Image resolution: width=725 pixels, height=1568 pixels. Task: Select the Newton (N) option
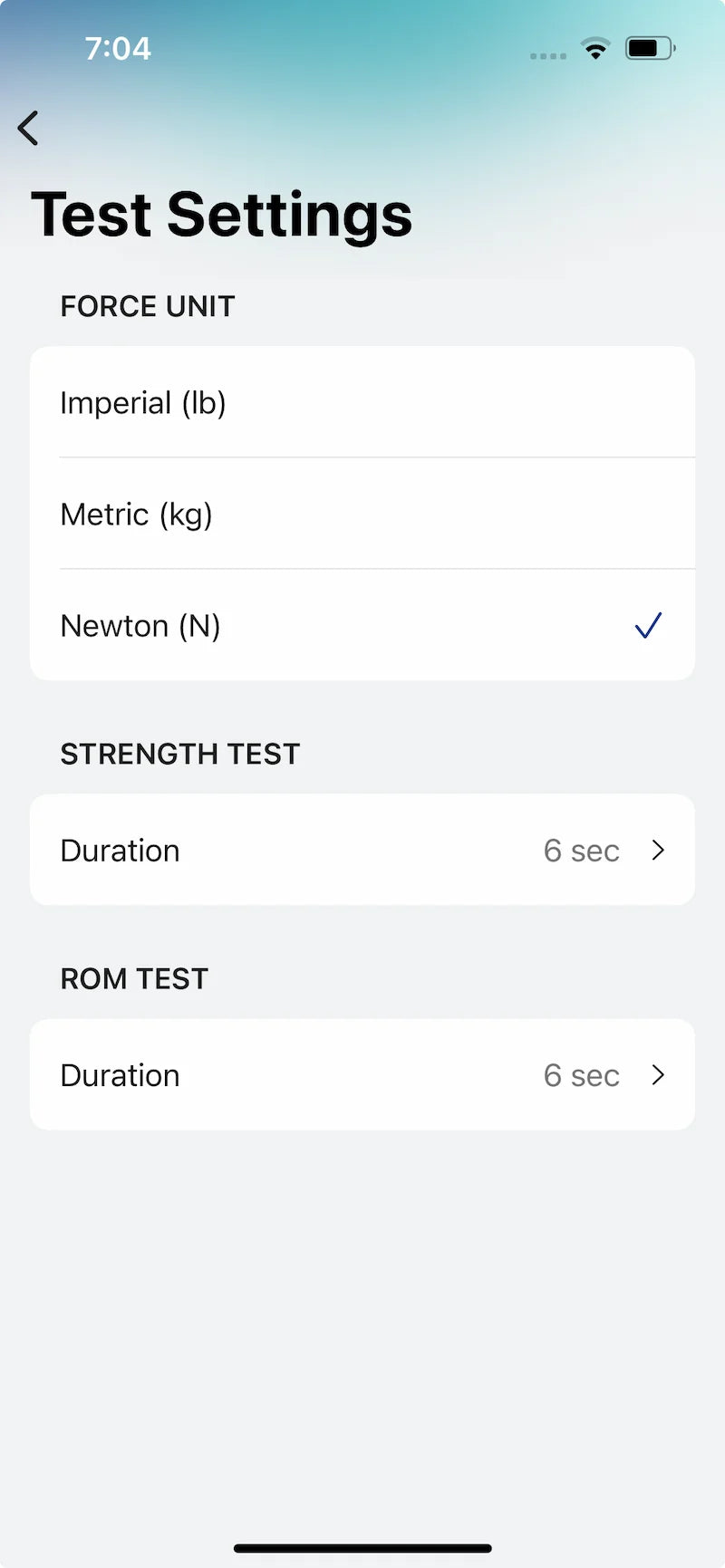point(140,626)
